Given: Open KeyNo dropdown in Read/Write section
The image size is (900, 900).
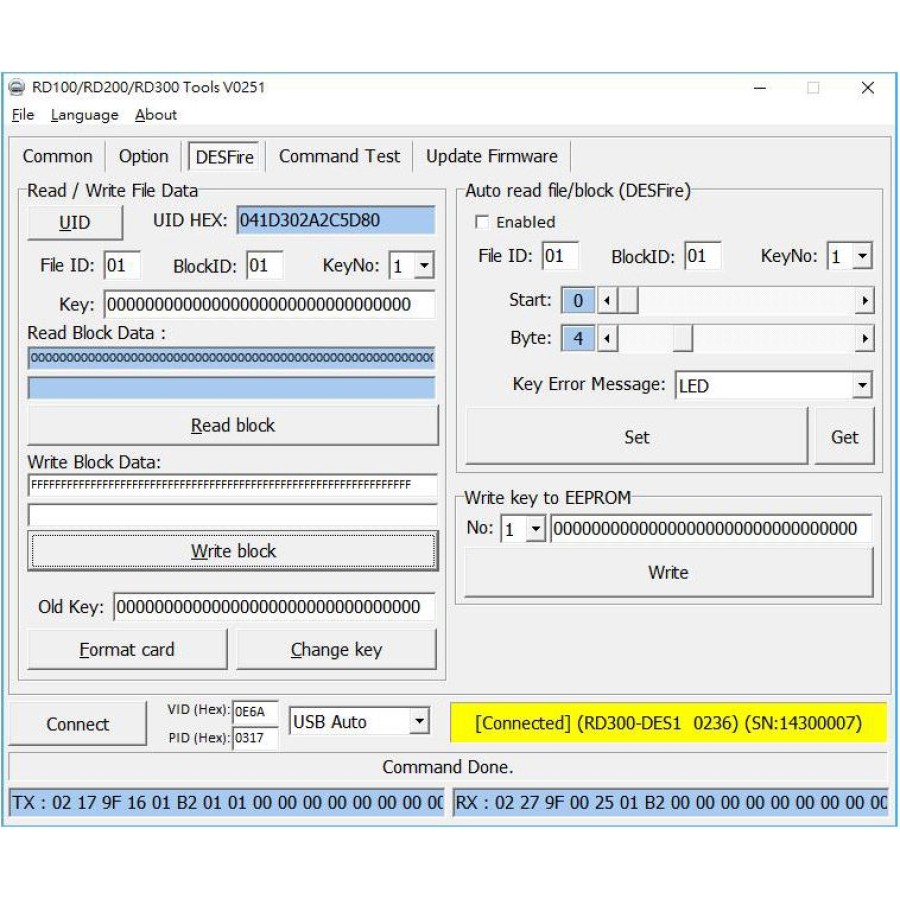Looking at the screenshot, I should click(424, 266).
